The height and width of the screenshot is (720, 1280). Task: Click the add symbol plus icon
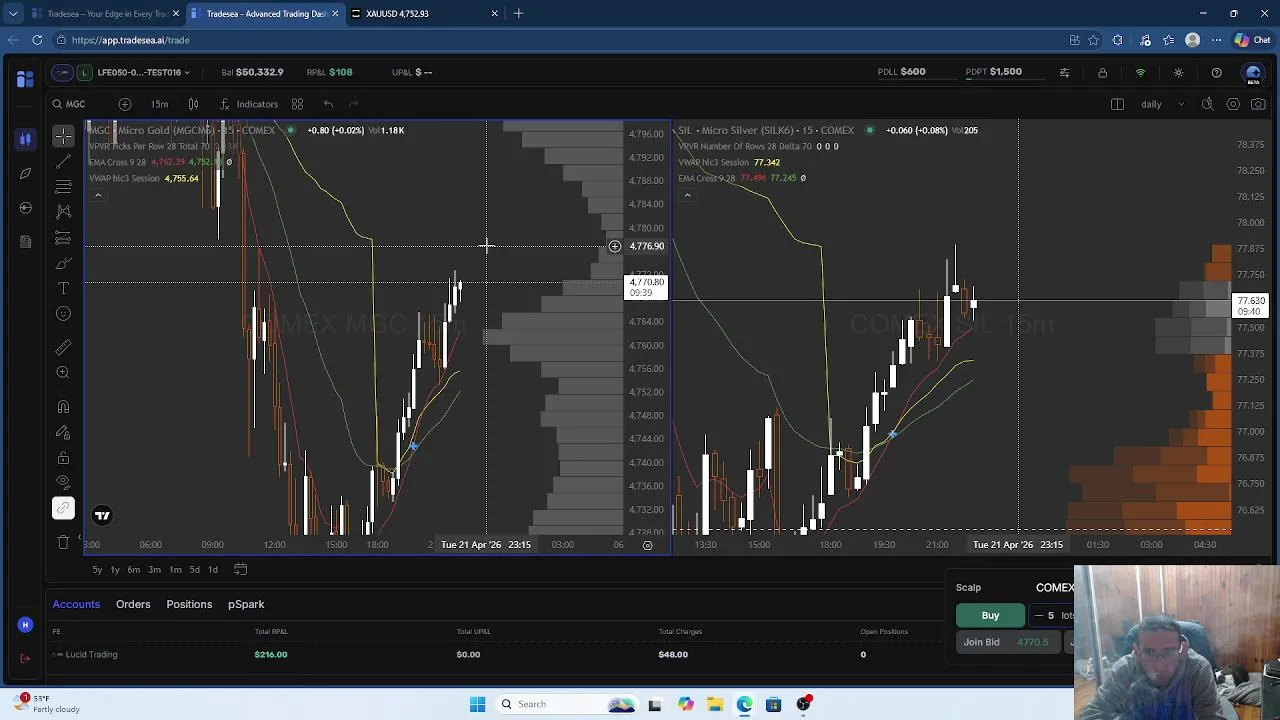(x=125, y=104)
